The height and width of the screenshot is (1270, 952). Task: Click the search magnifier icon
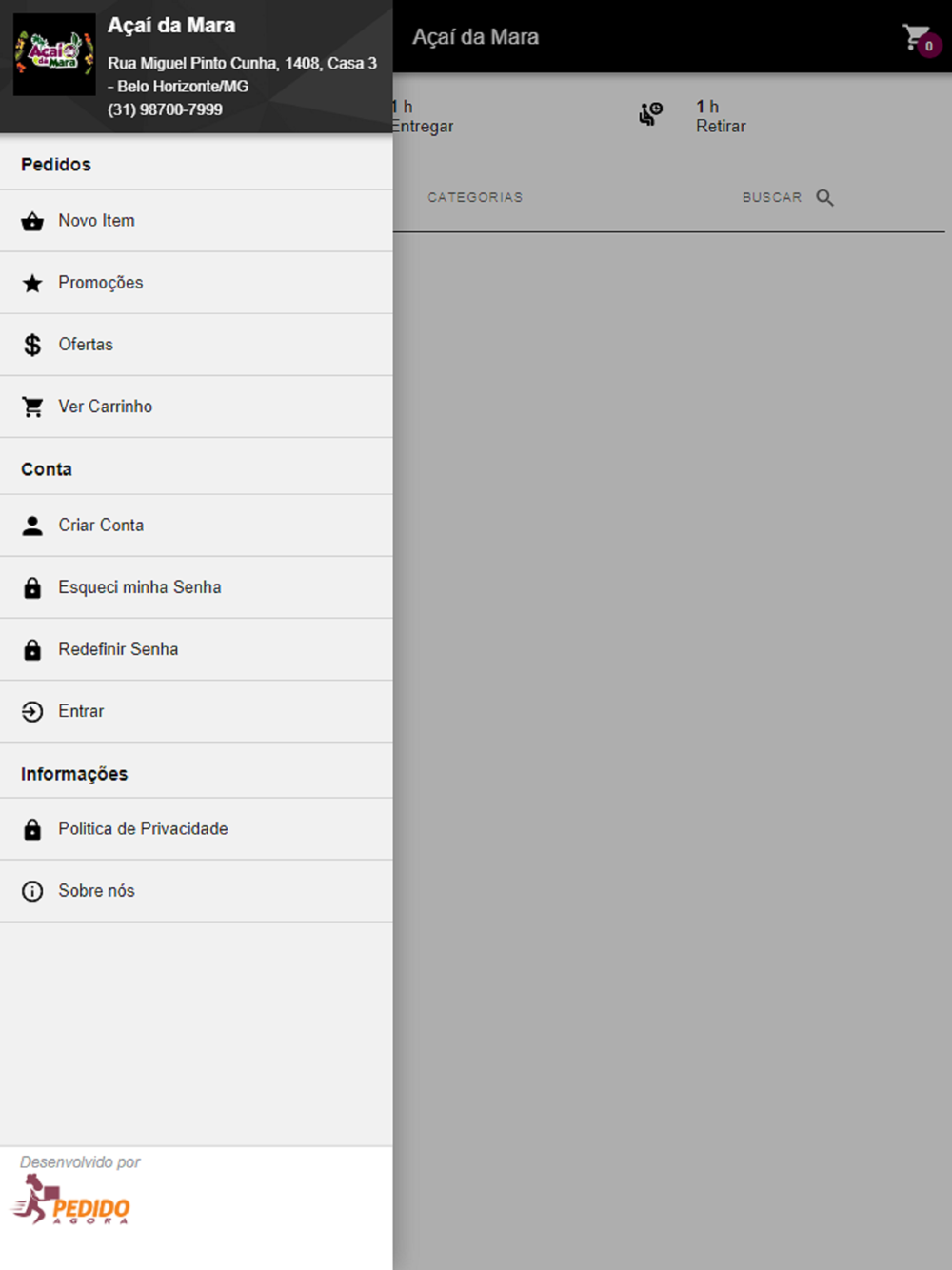pyautogui.click(x=824, y=197)
